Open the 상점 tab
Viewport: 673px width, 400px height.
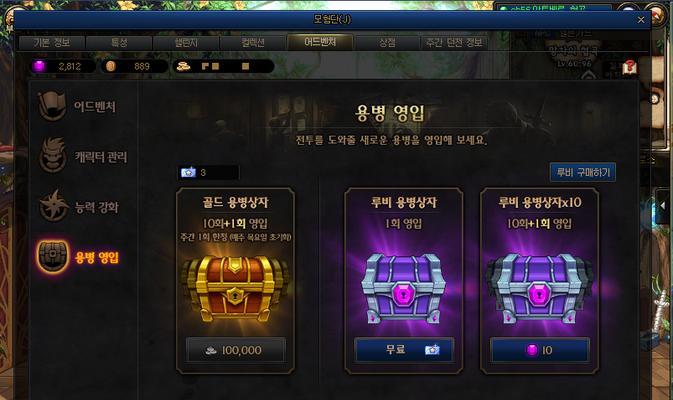(x=387, y=42)
